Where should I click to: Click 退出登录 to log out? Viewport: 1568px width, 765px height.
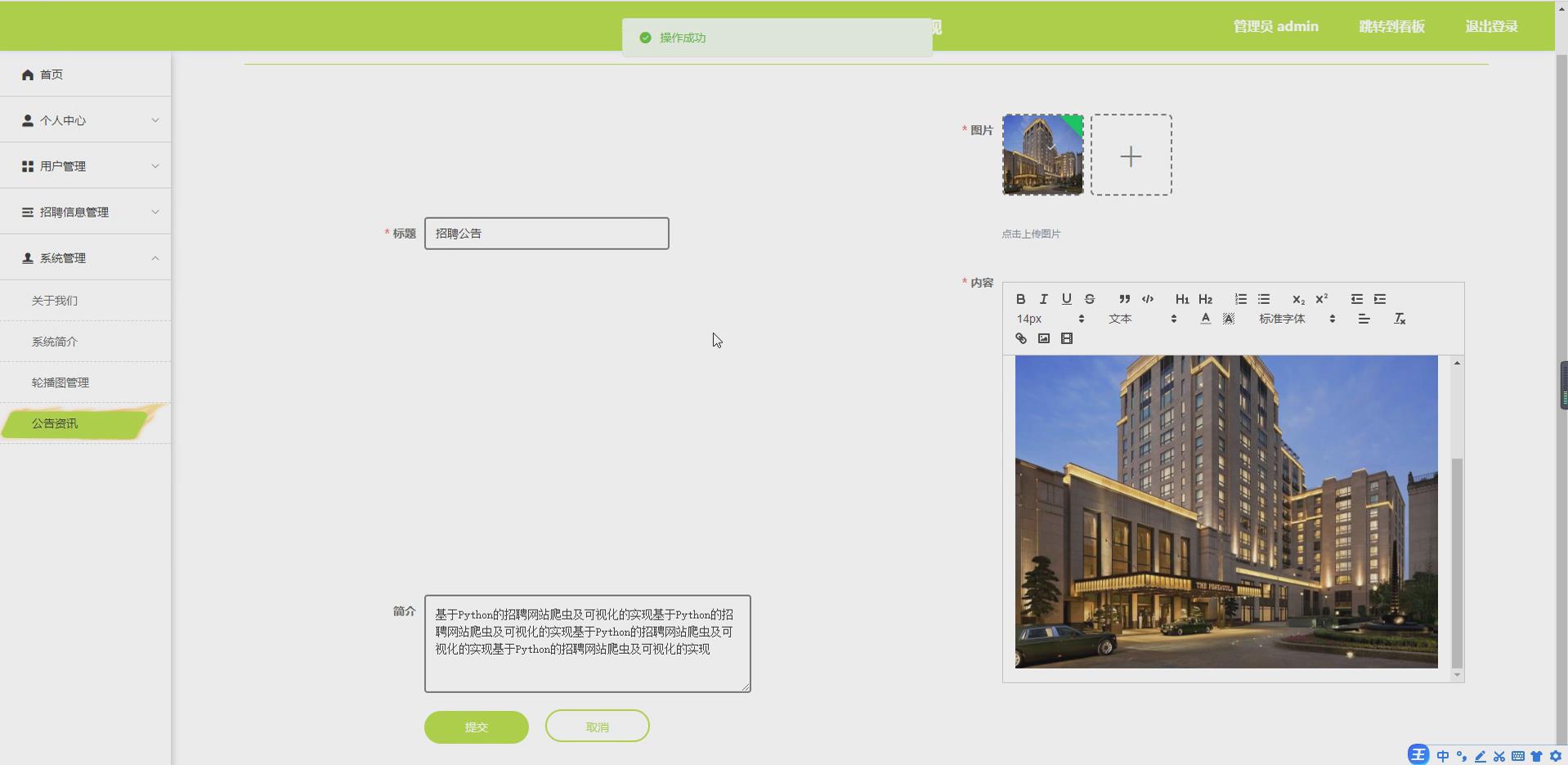coord(1491,26)
